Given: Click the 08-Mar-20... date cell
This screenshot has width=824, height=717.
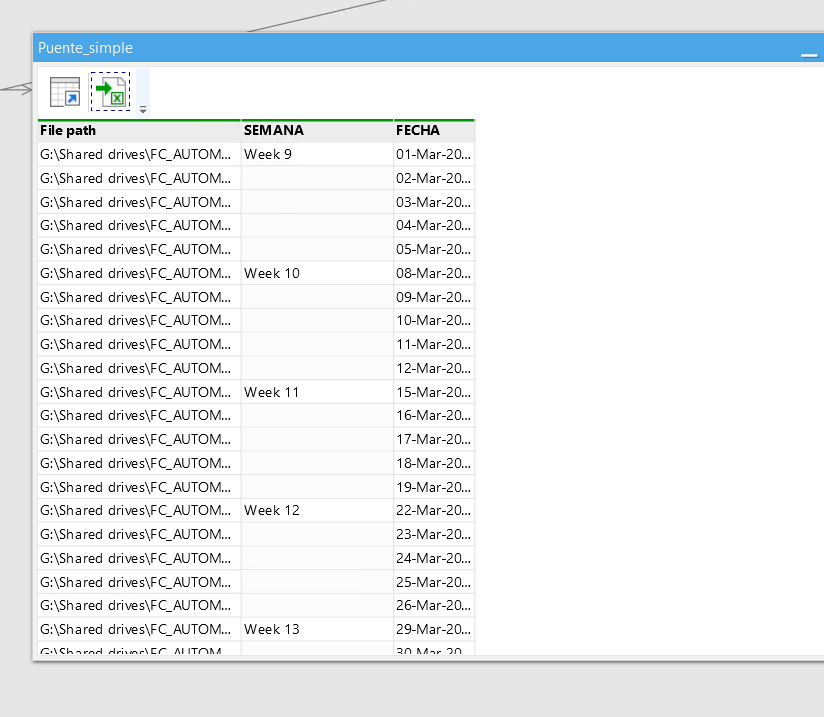Looking at the screenshot, I should pyautogui.click(x=434, y=273).
